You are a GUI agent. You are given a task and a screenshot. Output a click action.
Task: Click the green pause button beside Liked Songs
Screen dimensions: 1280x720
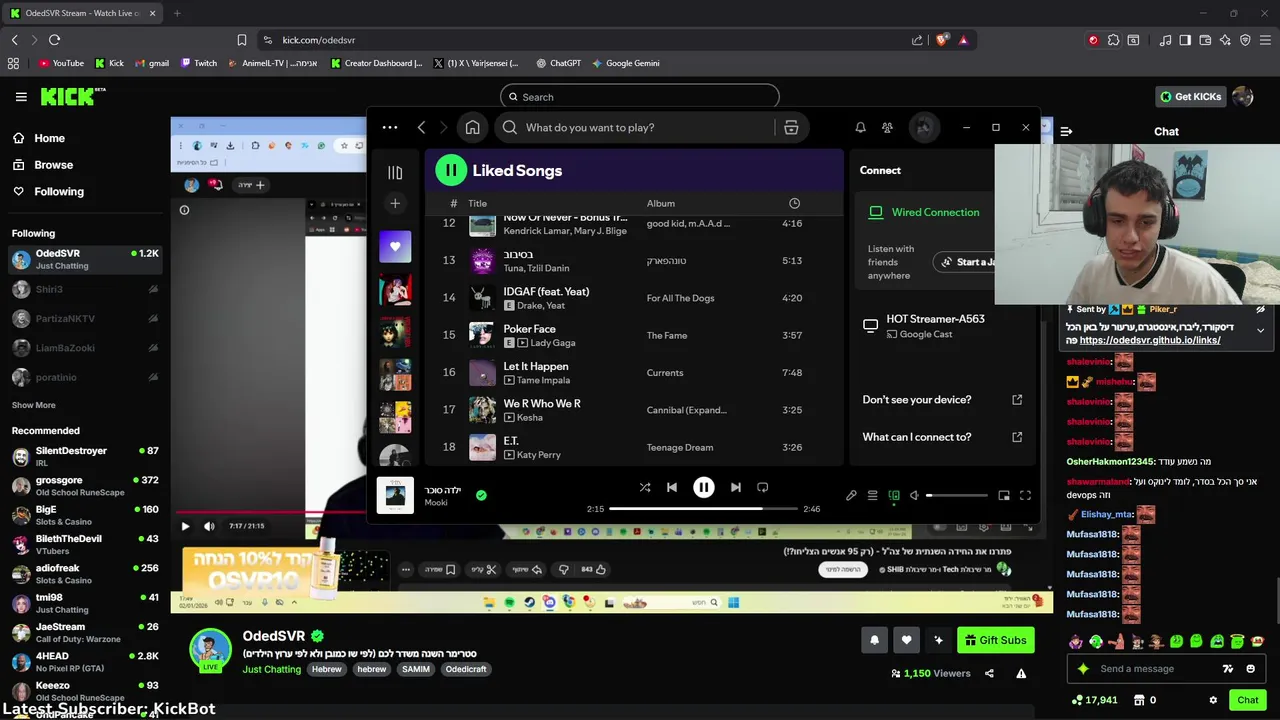coord(451,170)
